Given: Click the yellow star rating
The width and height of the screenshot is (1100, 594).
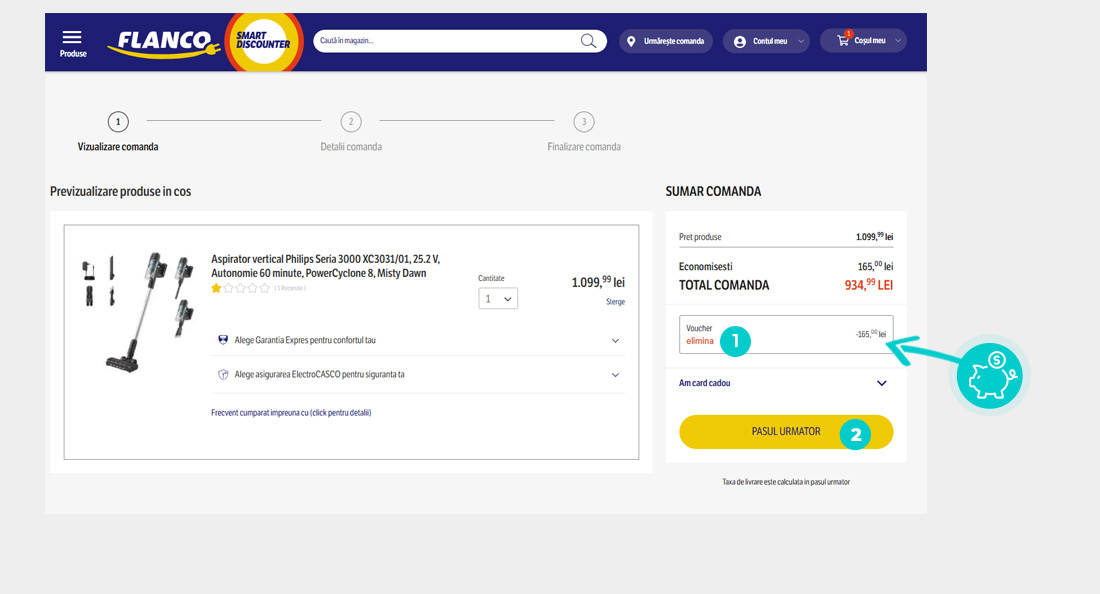Looking at the screenshot, I should click(x=216, y=288).
